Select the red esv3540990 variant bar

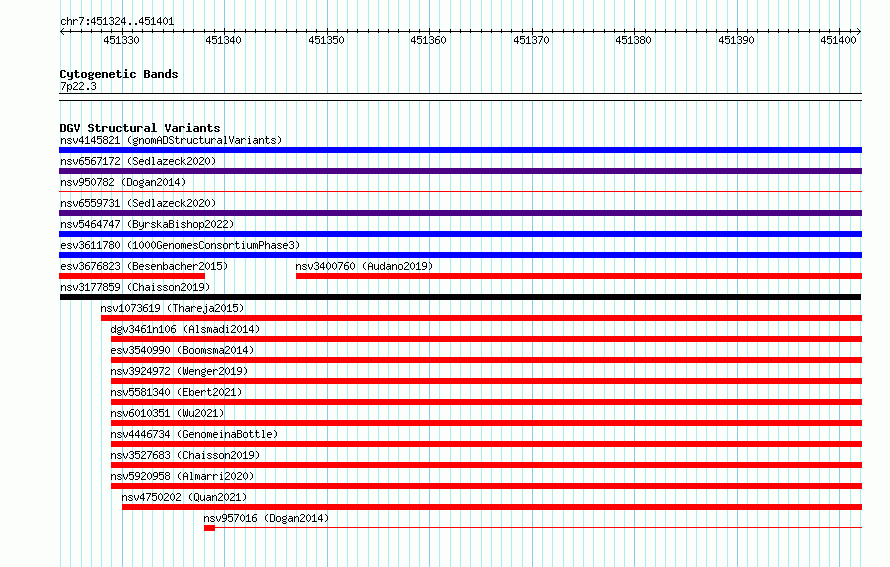pyautogui.click(x=486, y=360)
